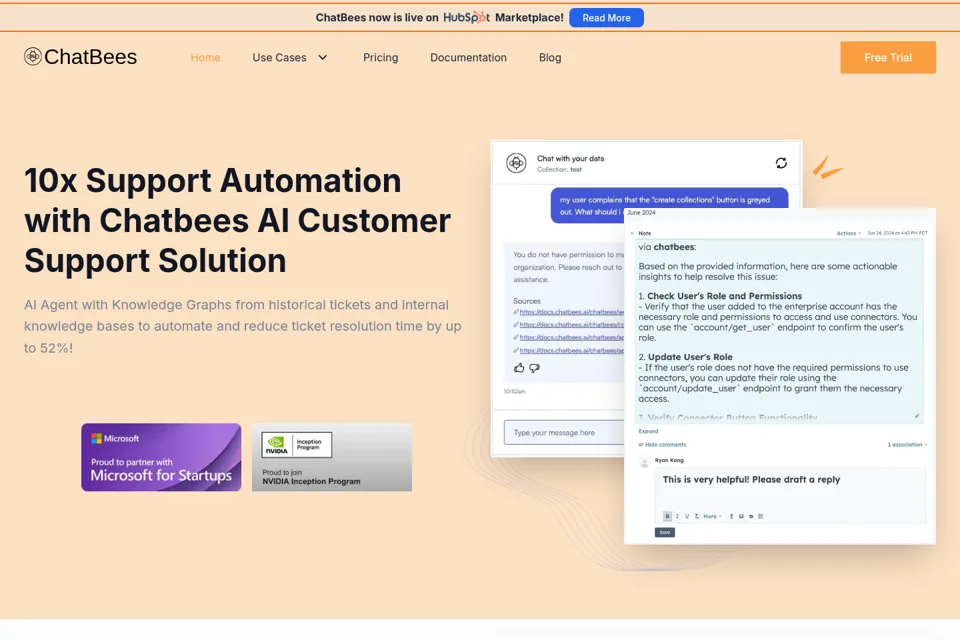Click the '10x Support Automation' headline
The height and width of the screenshot is (640, 960).
[x=238, y=220]
